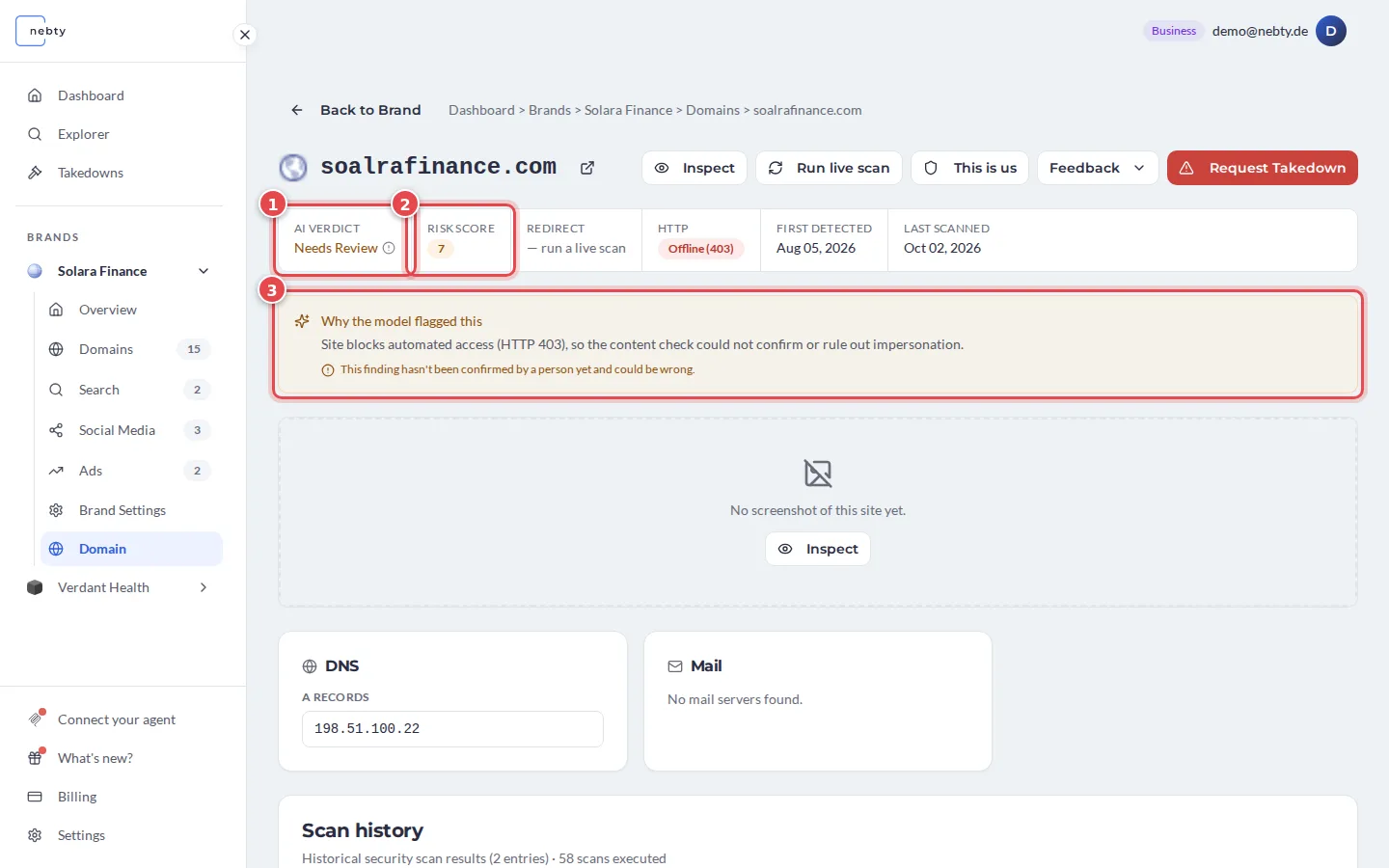
Task: Select Search under Solara Finance
Action: coord(131,390)
